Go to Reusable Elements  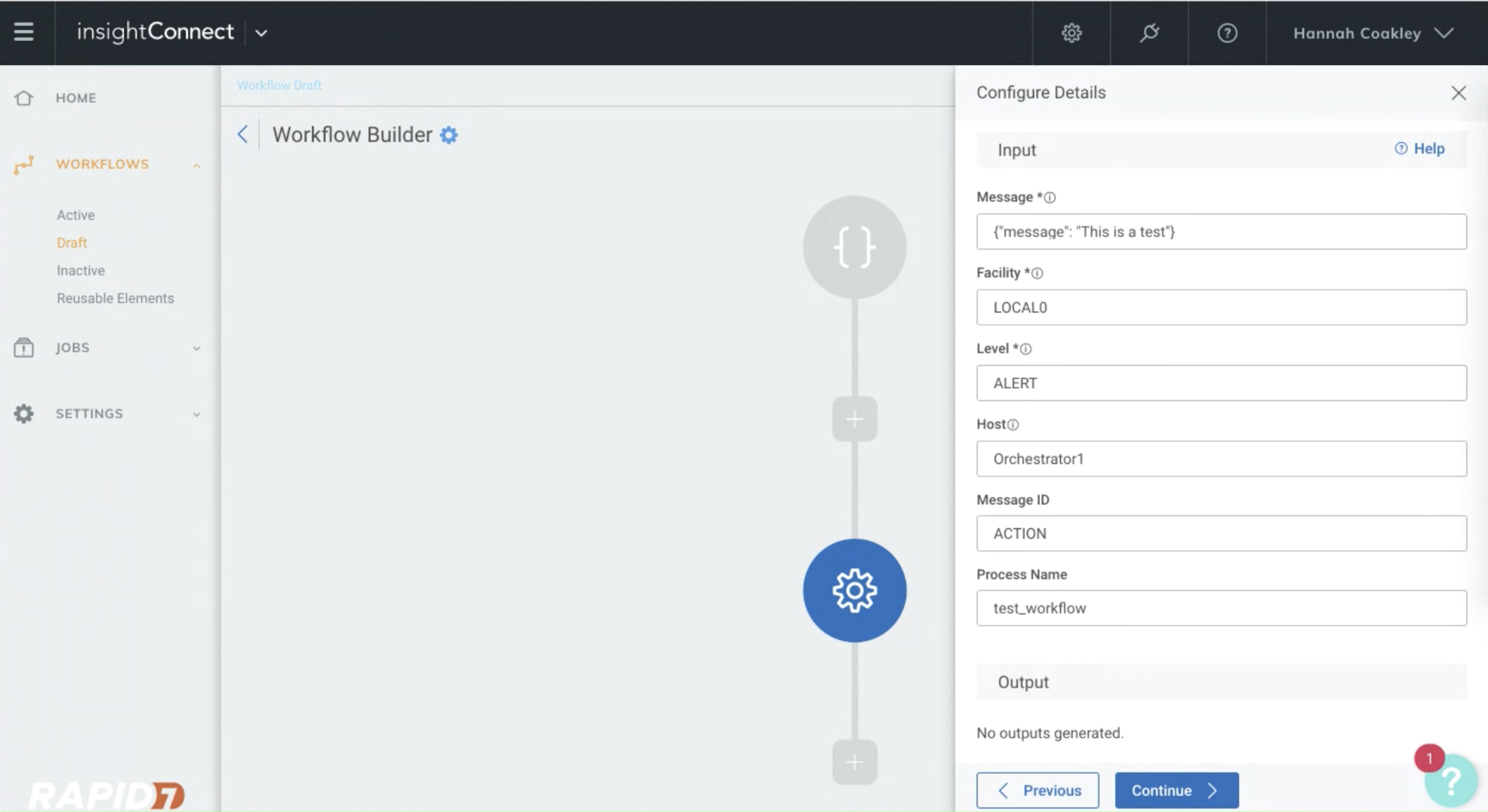pos(115,298)
